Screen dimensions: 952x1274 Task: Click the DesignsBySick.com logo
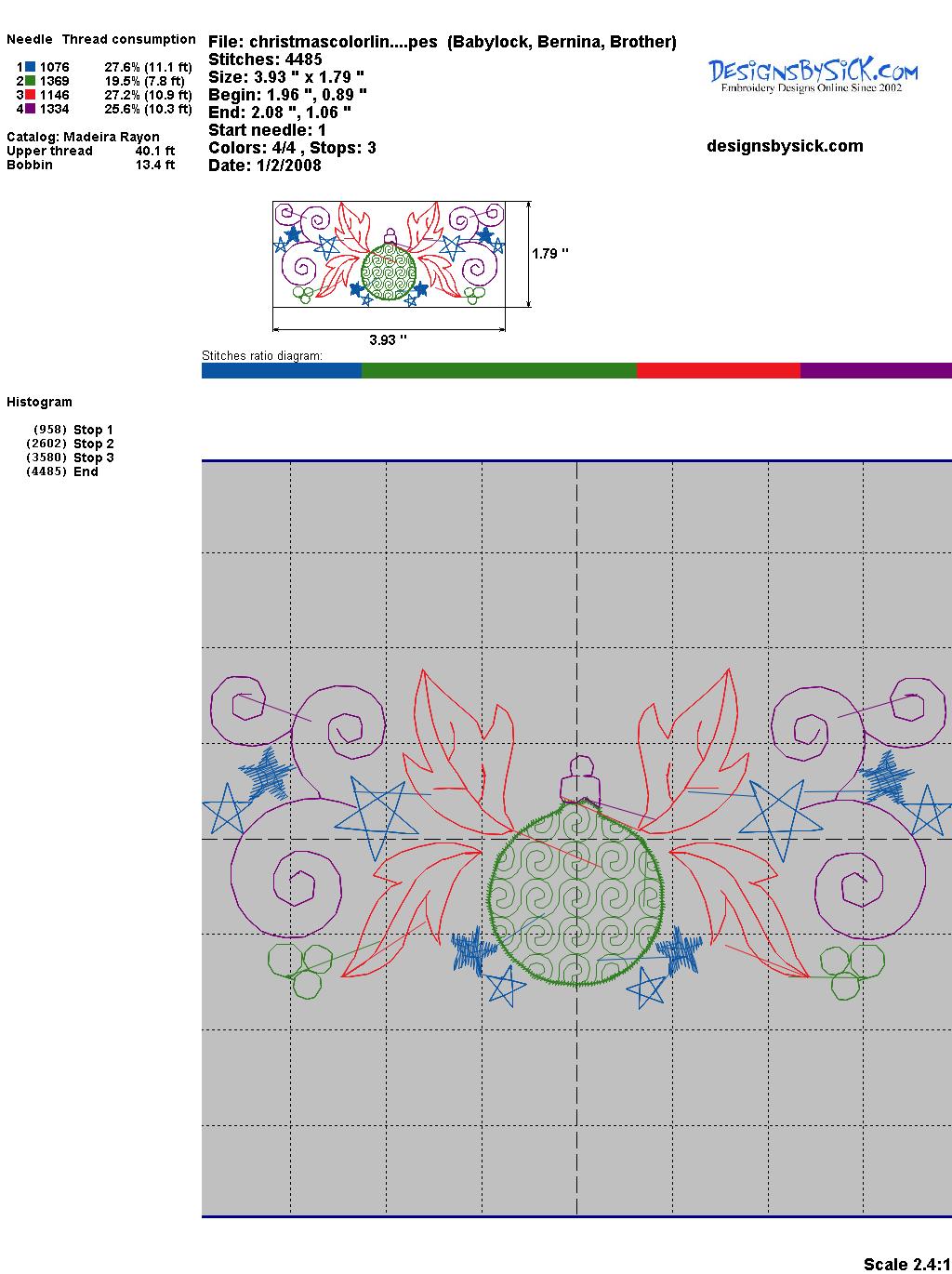[813, 75]
